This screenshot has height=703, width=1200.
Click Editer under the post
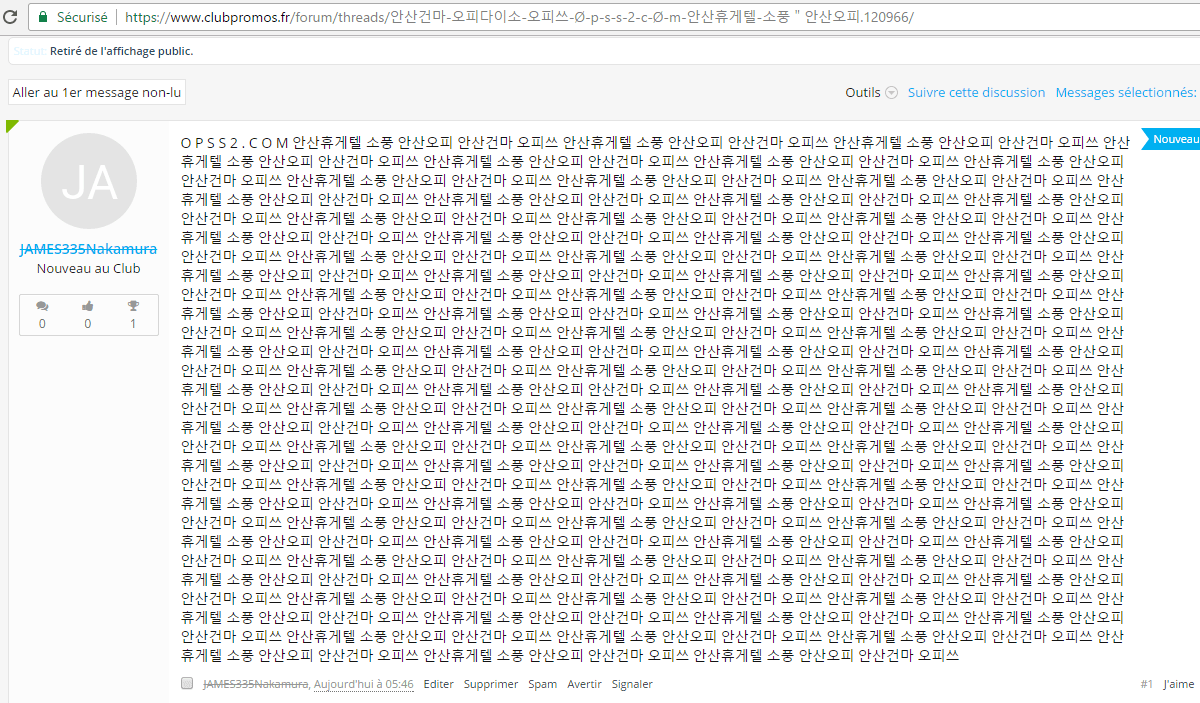(438, 684)
